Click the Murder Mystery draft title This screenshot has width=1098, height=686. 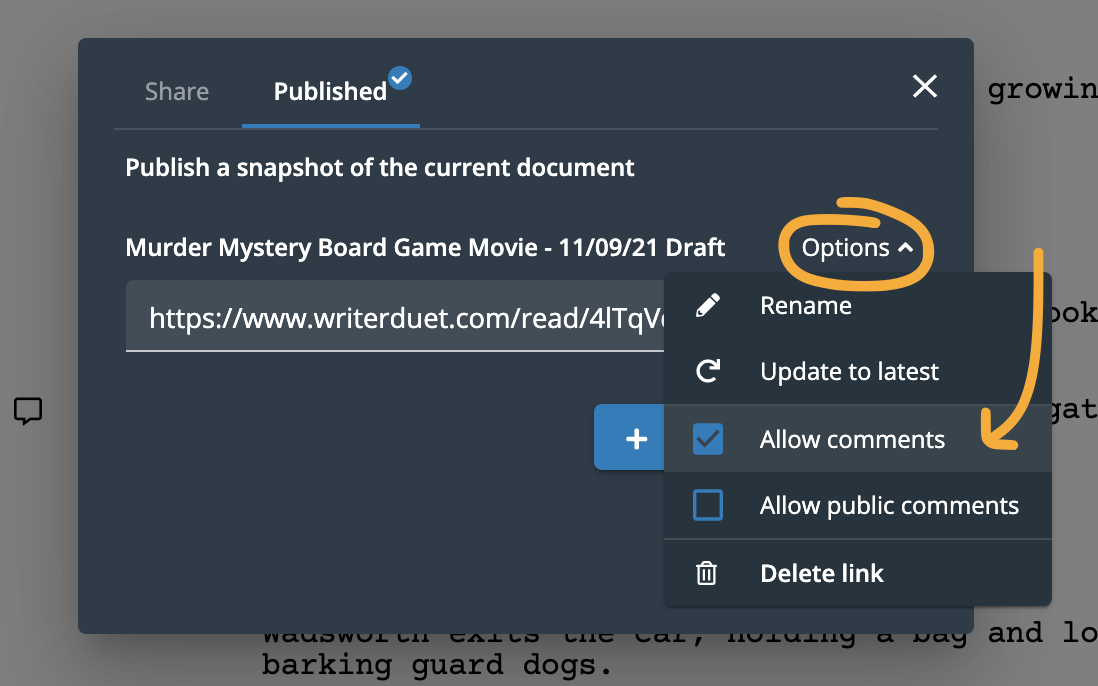pos(424,247)
